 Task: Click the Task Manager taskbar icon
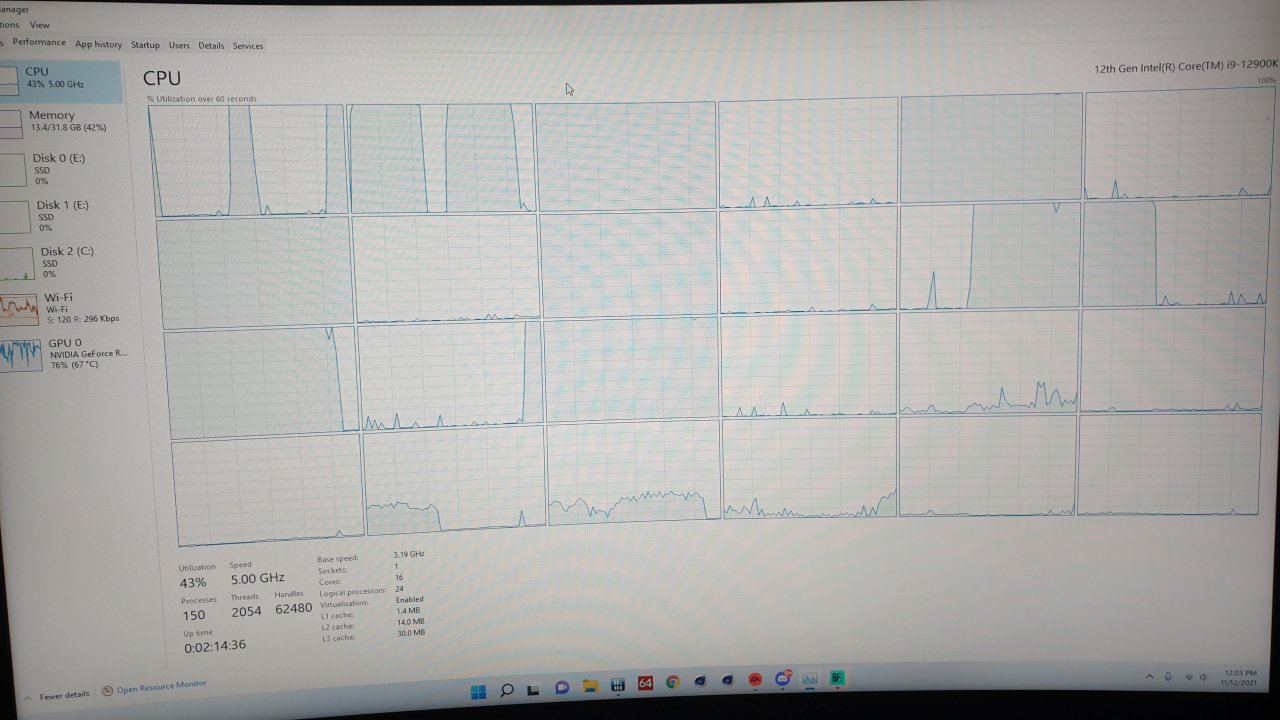point(810,678)
